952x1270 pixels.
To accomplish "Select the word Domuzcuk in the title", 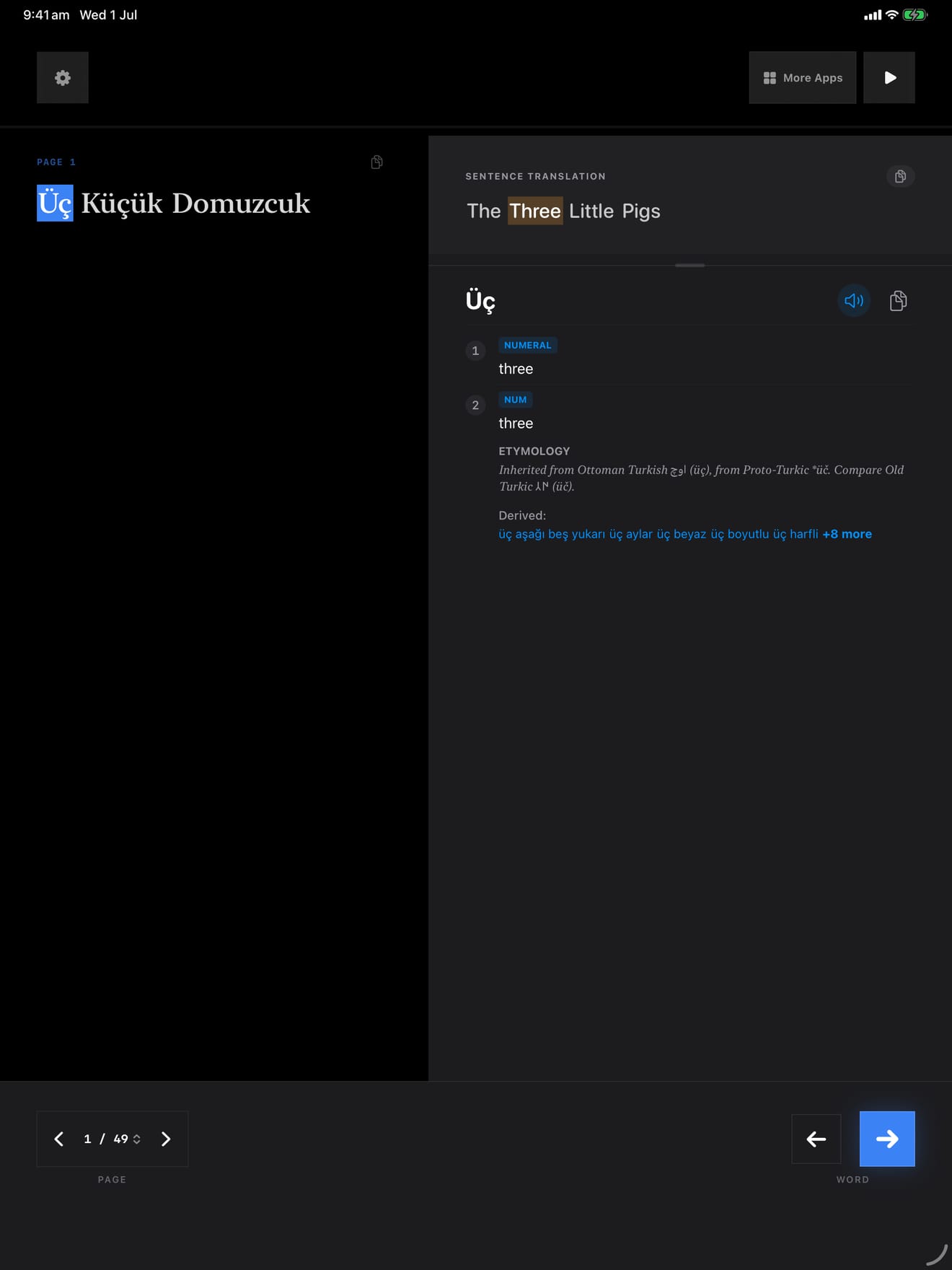I will (x=241, y=203).
